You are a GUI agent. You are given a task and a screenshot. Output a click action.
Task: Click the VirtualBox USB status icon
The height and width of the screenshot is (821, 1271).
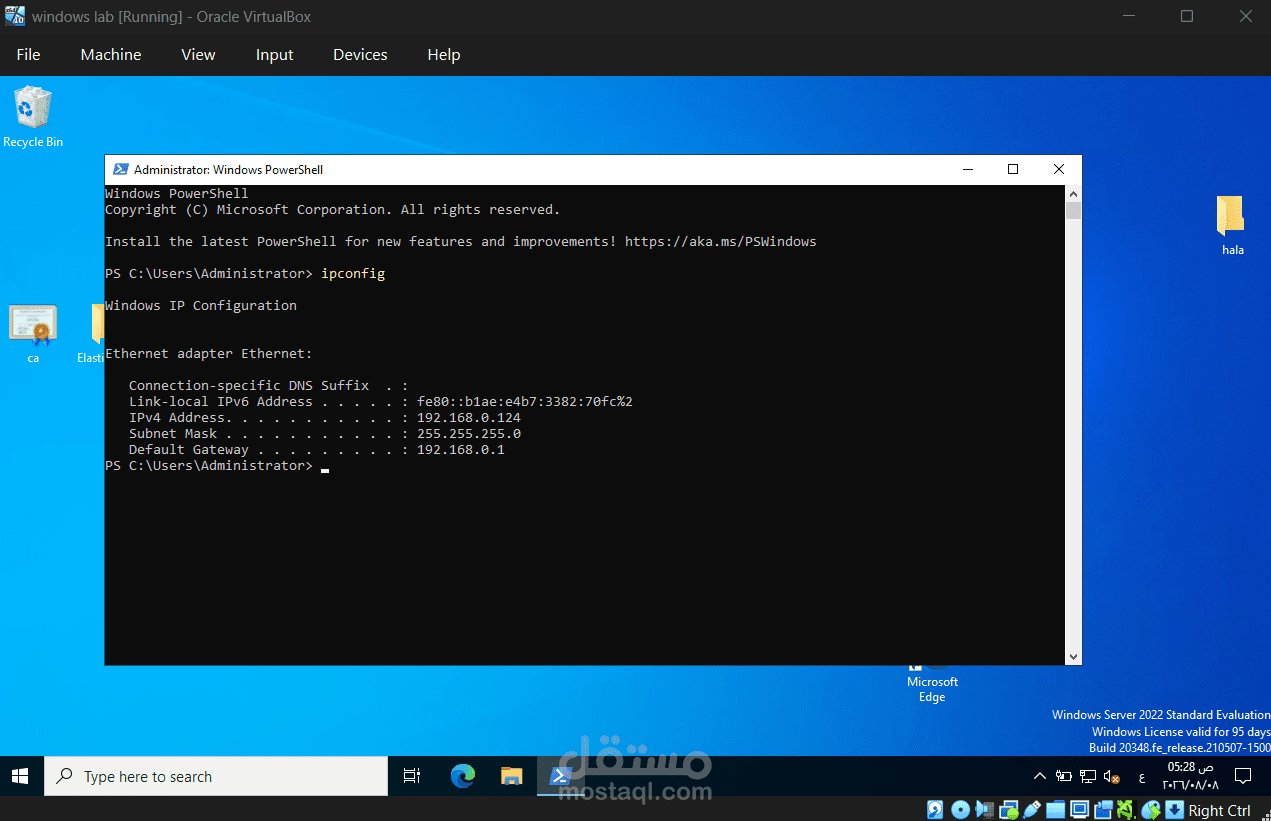1032,810
